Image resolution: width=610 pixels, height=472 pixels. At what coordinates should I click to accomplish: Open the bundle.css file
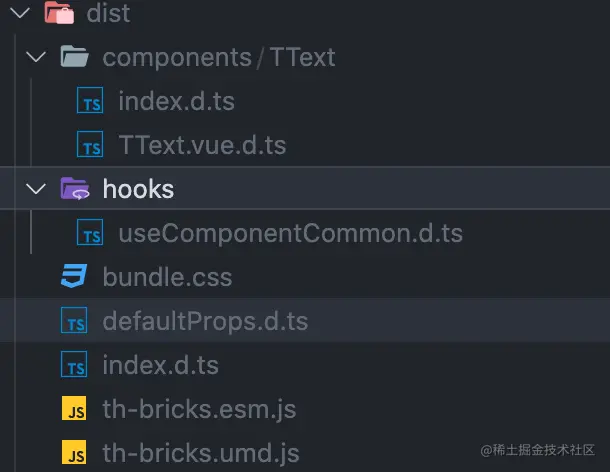(x=167, y=277)
